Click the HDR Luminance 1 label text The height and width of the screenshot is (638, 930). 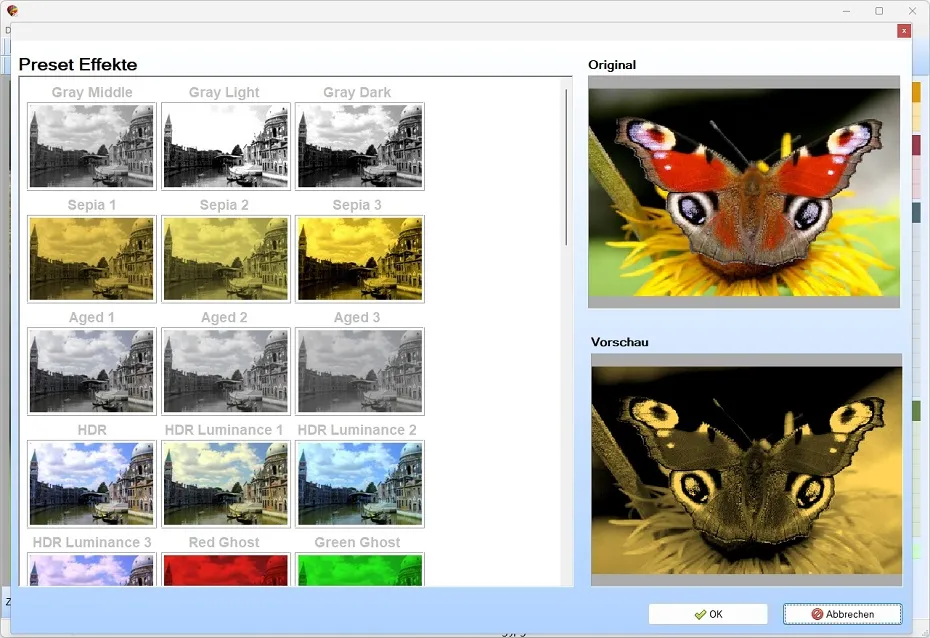pos(224,430)
